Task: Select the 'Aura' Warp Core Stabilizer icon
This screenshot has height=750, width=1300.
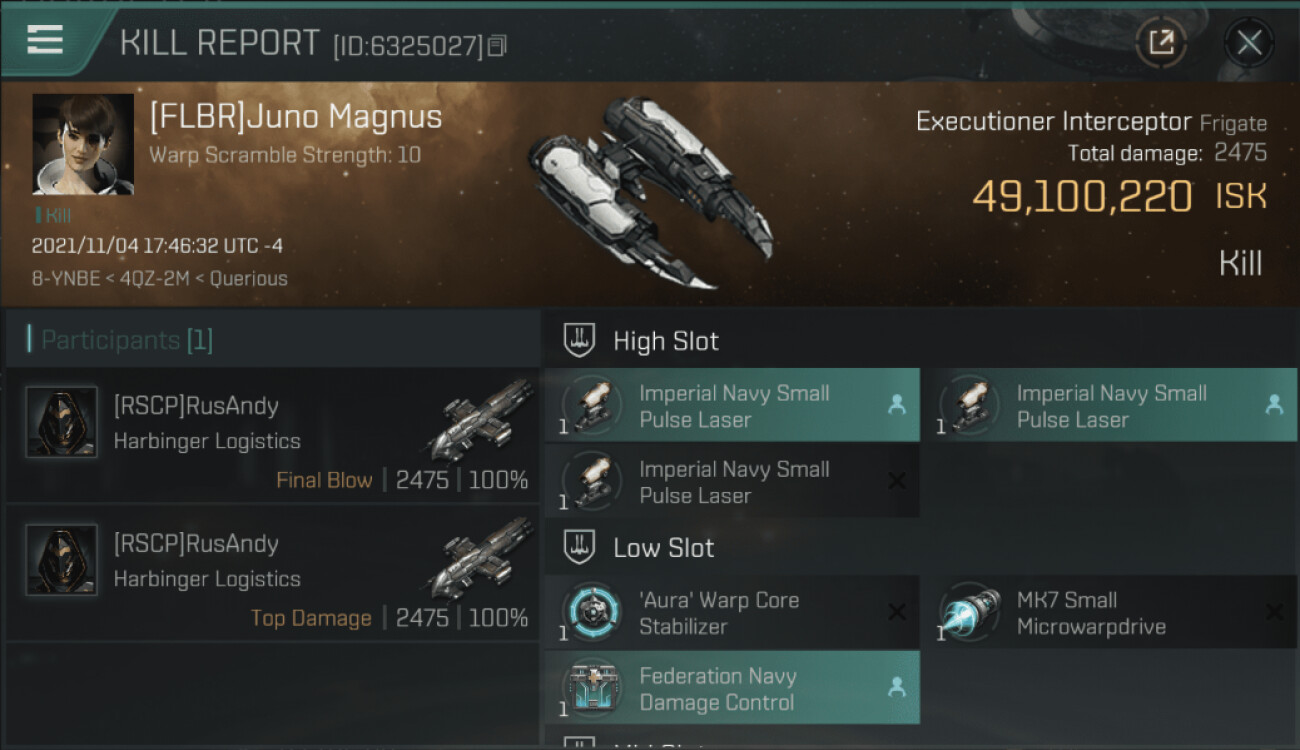Action: point(592,612)
